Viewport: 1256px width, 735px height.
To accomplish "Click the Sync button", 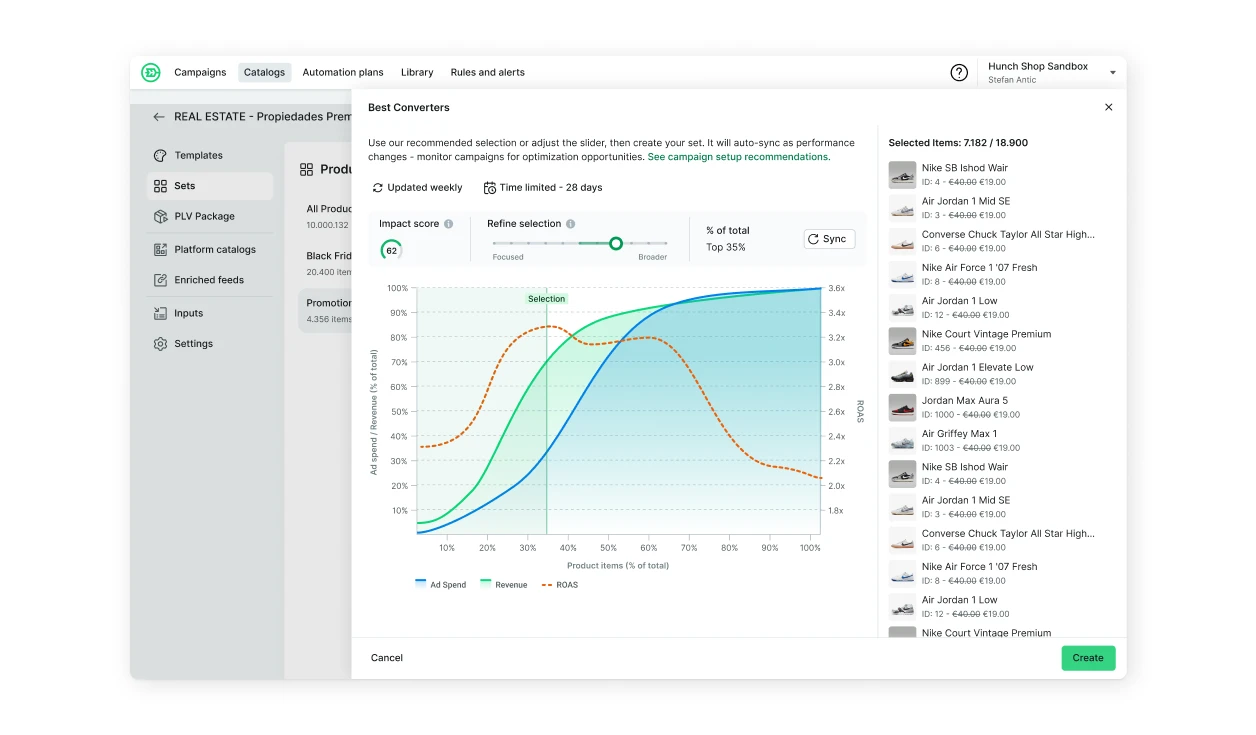I will (x=829, y=239).
